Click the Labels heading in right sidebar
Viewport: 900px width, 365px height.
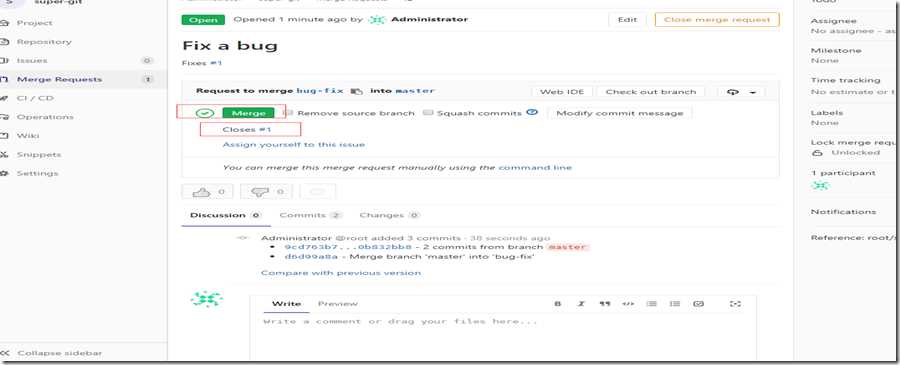827,113
